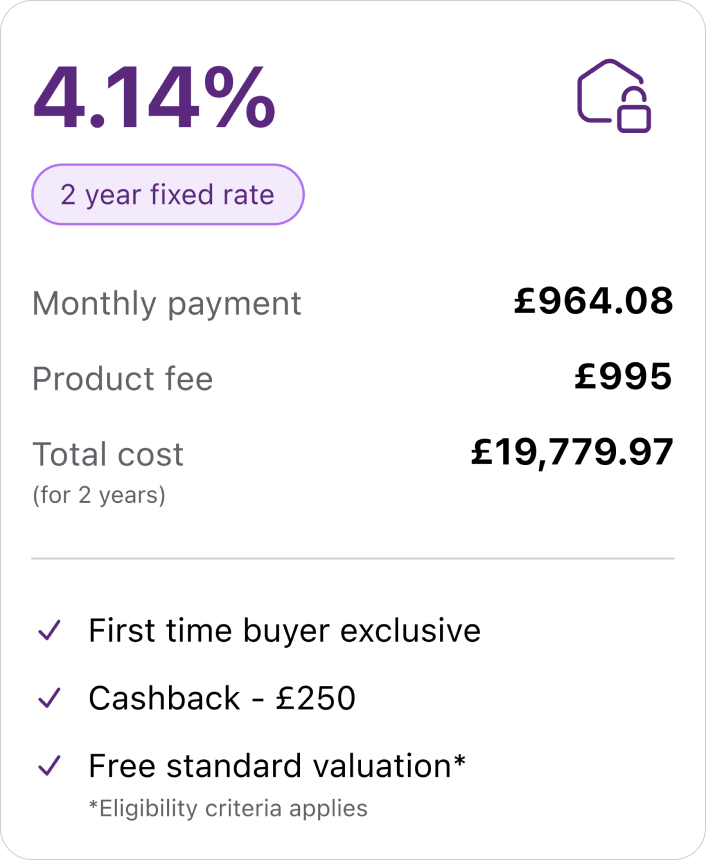Click the Cashback - £250 text
Screen dimensions: 706x860
[x=222, y=698]
